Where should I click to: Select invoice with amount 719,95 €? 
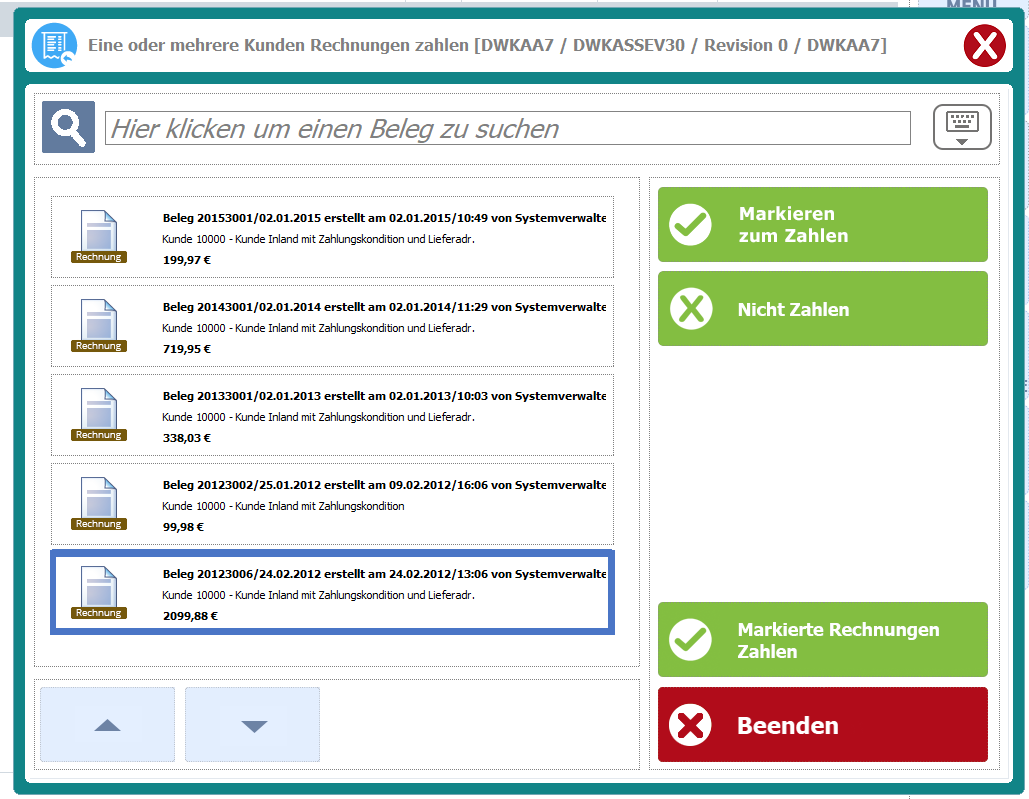(383, 327)
